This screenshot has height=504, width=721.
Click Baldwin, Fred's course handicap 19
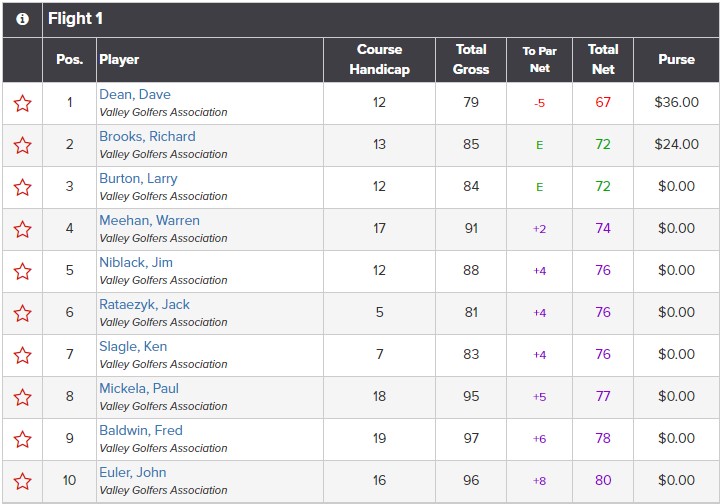coord(379,438)
